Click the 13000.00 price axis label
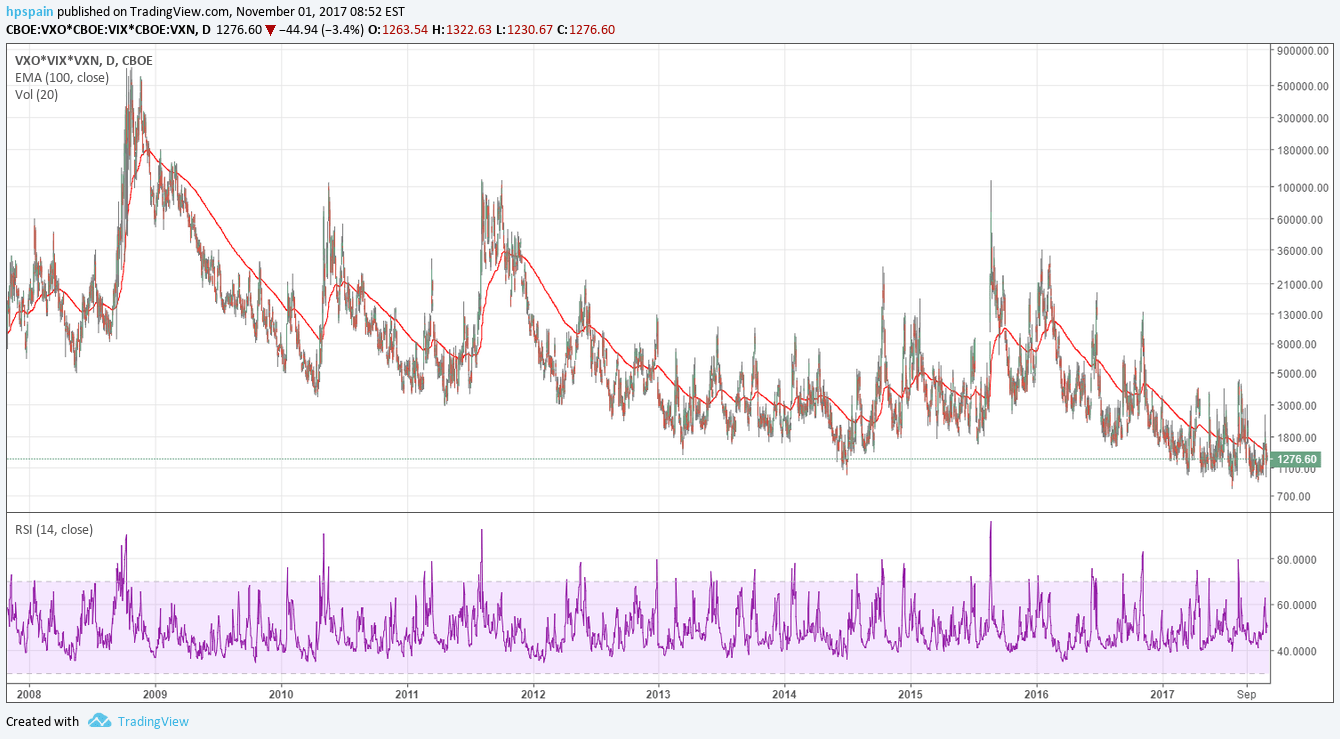 click(1301, 314)
